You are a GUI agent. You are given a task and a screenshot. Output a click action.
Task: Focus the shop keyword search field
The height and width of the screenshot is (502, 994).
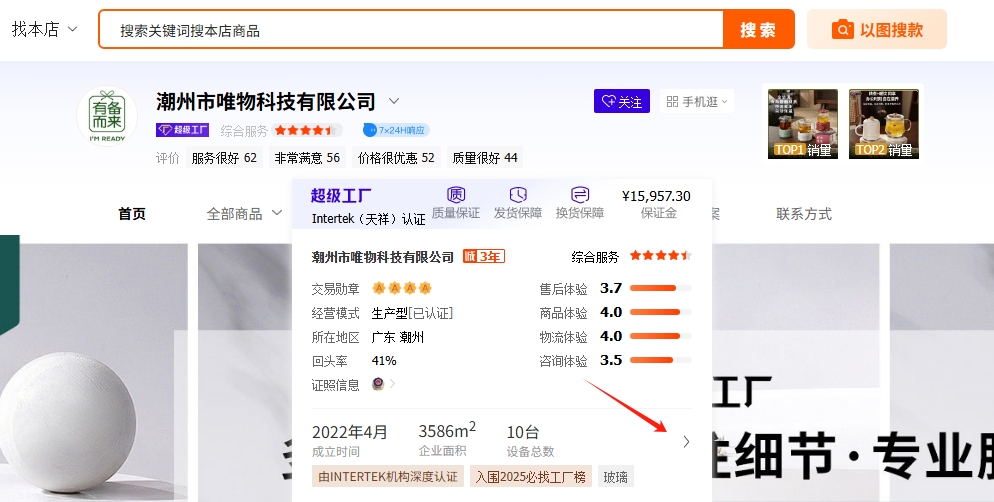coord(411,30)
